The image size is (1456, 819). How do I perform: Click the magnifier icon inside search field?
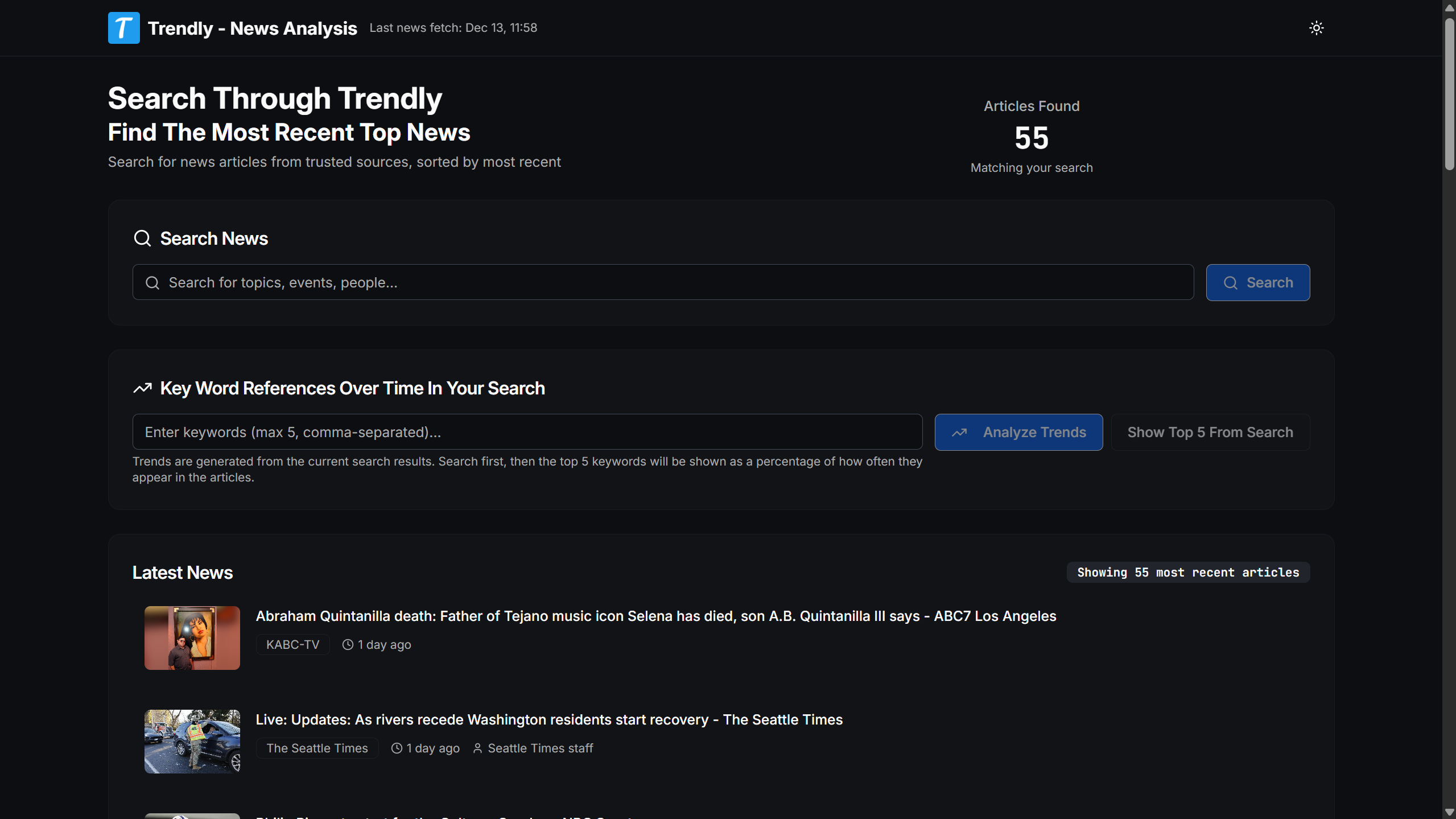(x=152, y=283)
